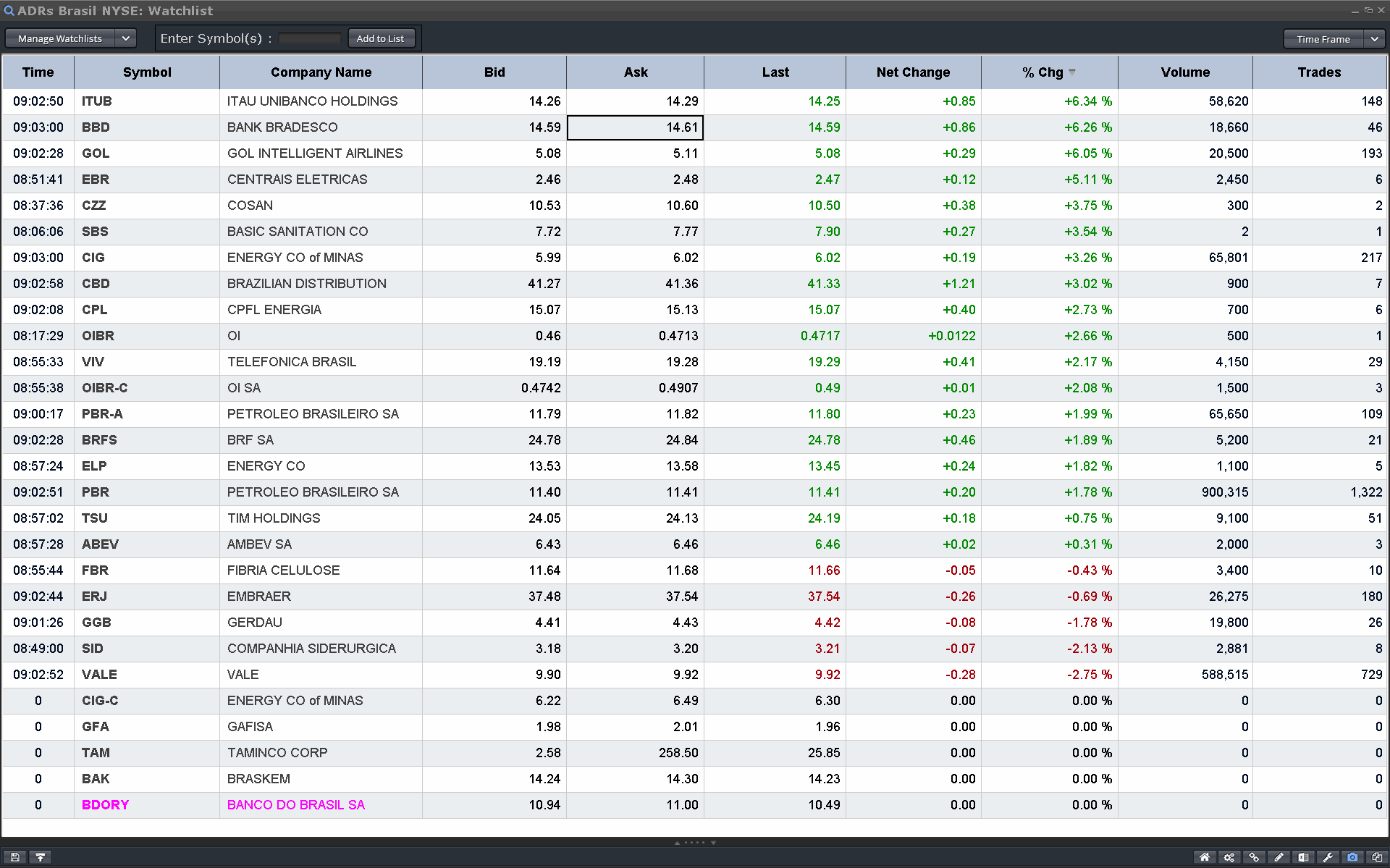Click the chain link icon
The width and height of the screenshot is (1390, 868).
tap(1254, 857)
